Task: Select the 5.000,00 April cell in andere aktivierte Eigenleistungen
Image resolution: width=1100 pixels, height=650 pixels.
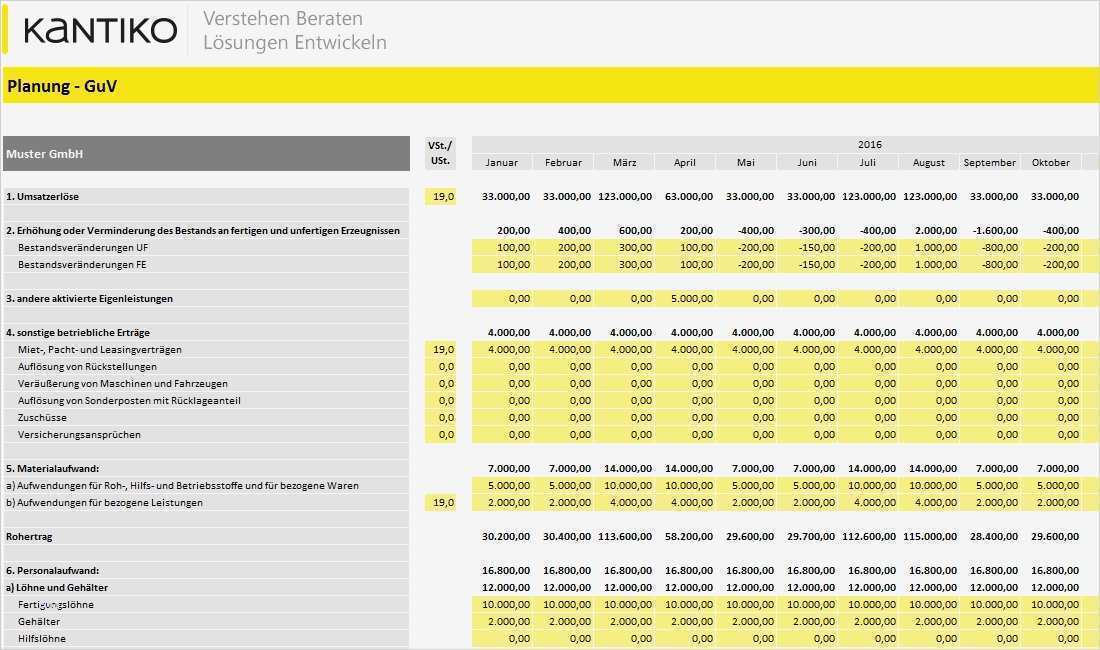Action: 684,298
